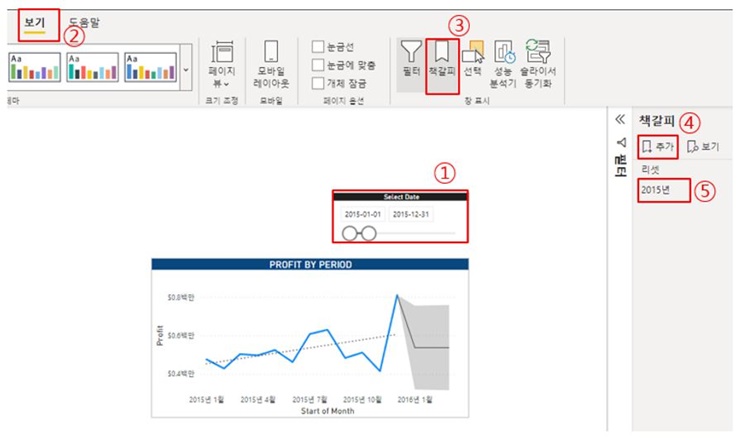Enable the 개체 잠금 checkbox
The image size is (740, 439).
[318, 83]
